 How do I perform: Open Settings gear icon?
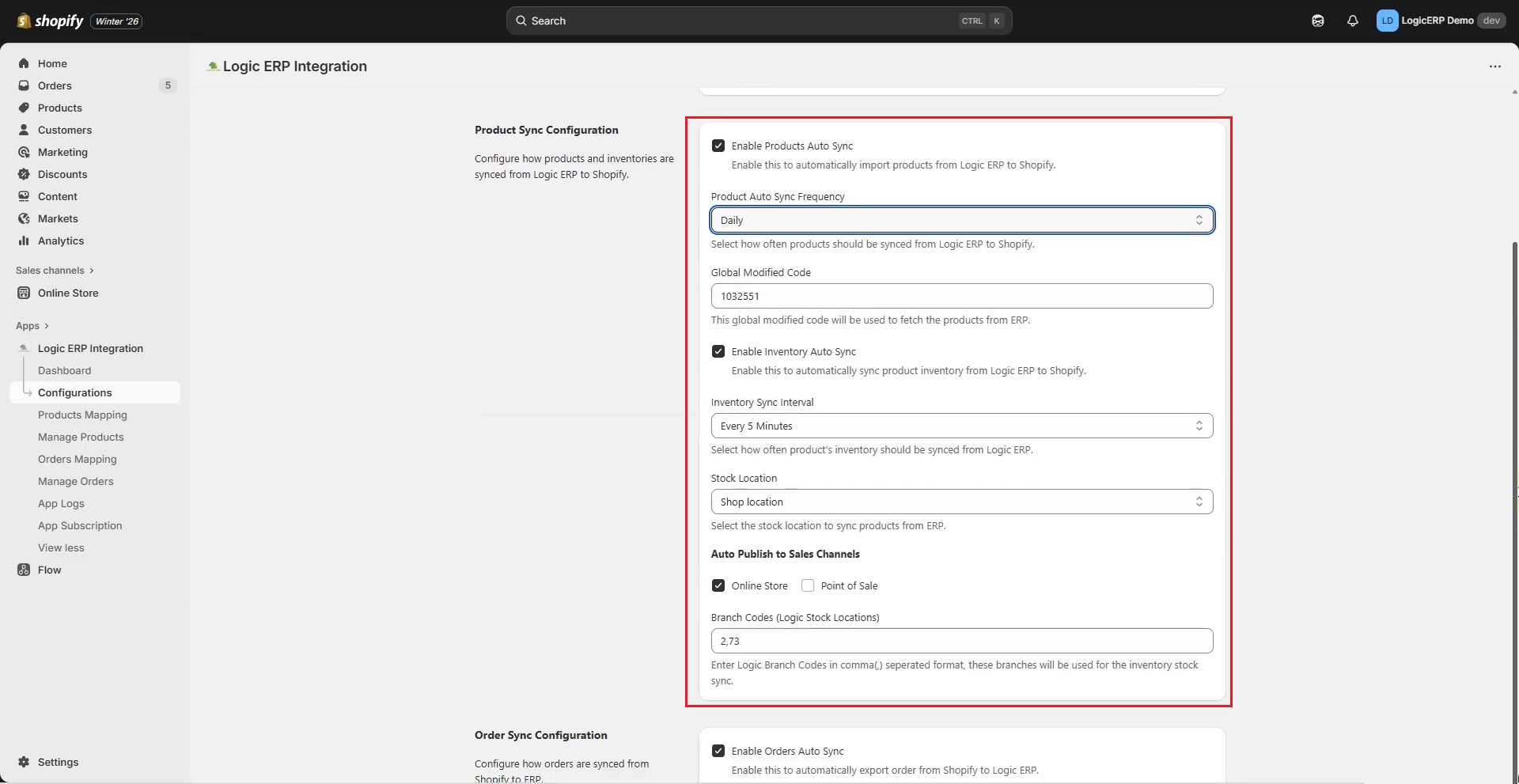[24, 762]
